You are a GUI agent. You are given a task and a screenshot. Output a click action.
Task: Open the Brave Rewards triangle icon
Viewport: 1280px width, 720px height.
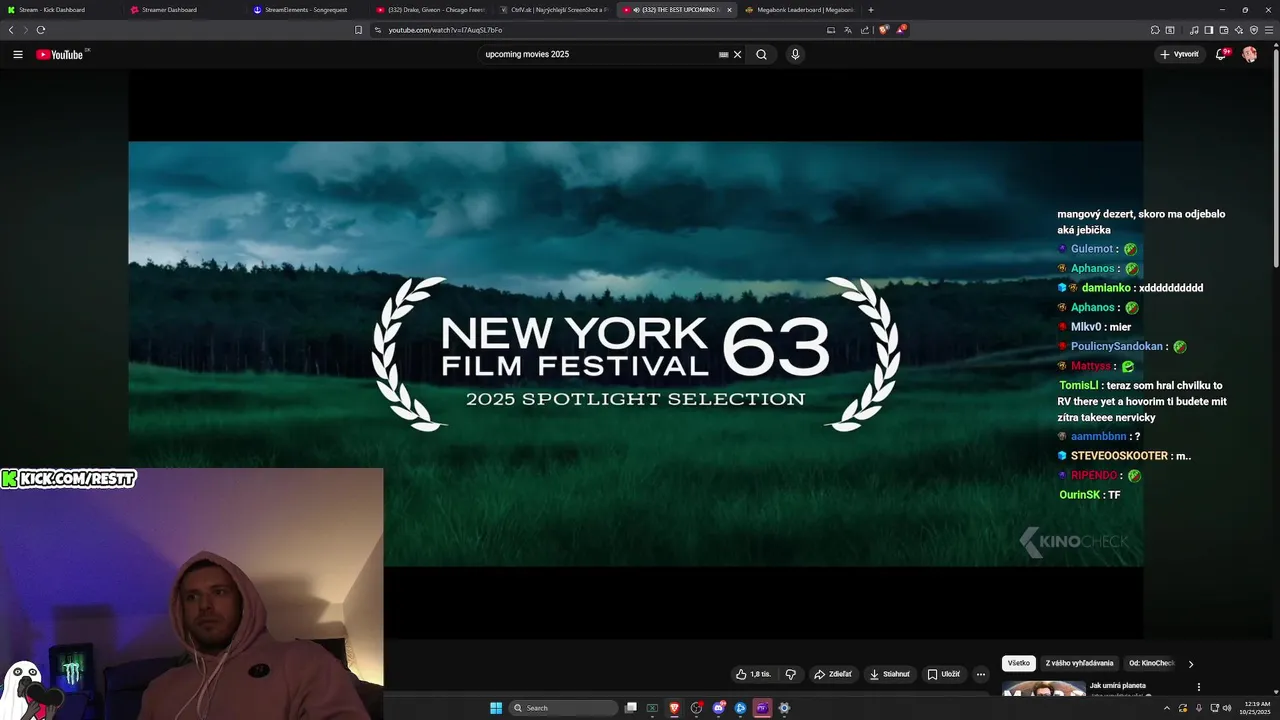901,30
